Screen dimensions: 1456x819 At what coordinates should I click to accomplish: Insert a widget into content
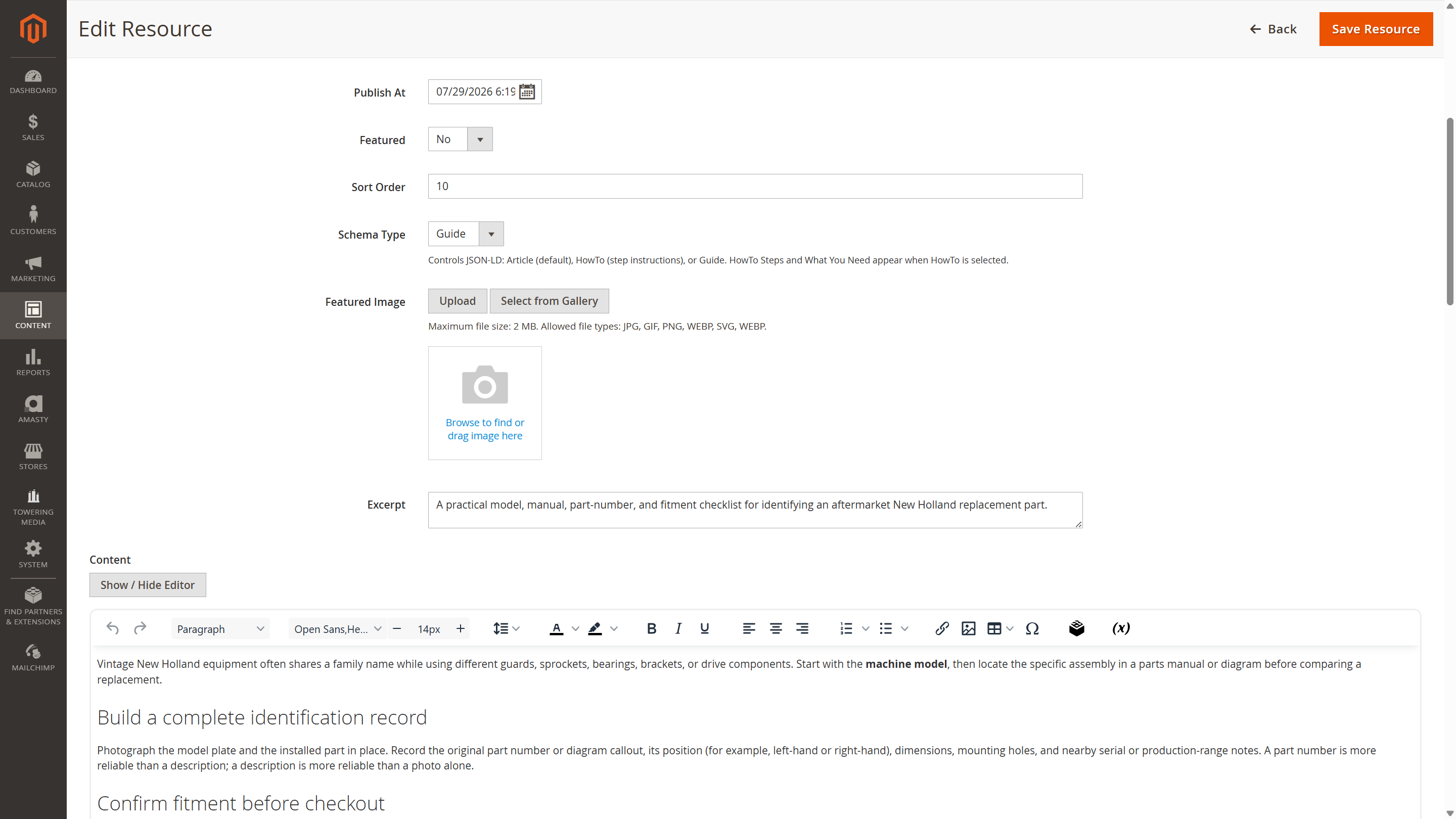(x=1077, y=628)
